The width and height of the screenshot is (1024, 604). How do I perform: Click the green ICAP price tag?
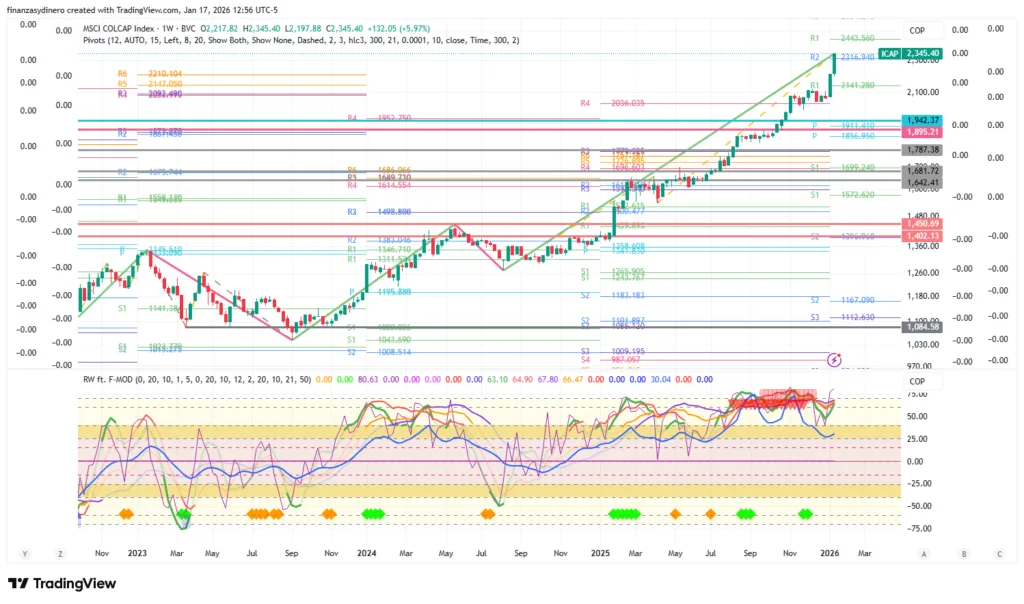click(x=888, y=52)
